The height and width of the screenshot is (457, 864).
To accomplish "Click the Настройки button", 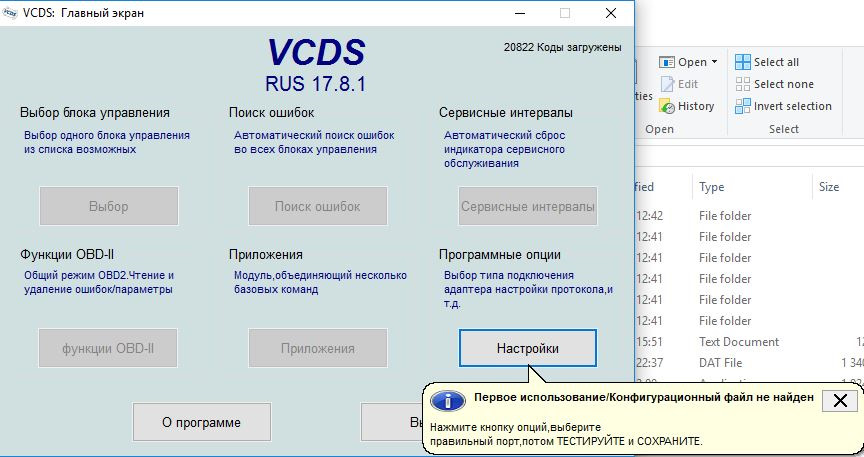I will pos(527,348).
